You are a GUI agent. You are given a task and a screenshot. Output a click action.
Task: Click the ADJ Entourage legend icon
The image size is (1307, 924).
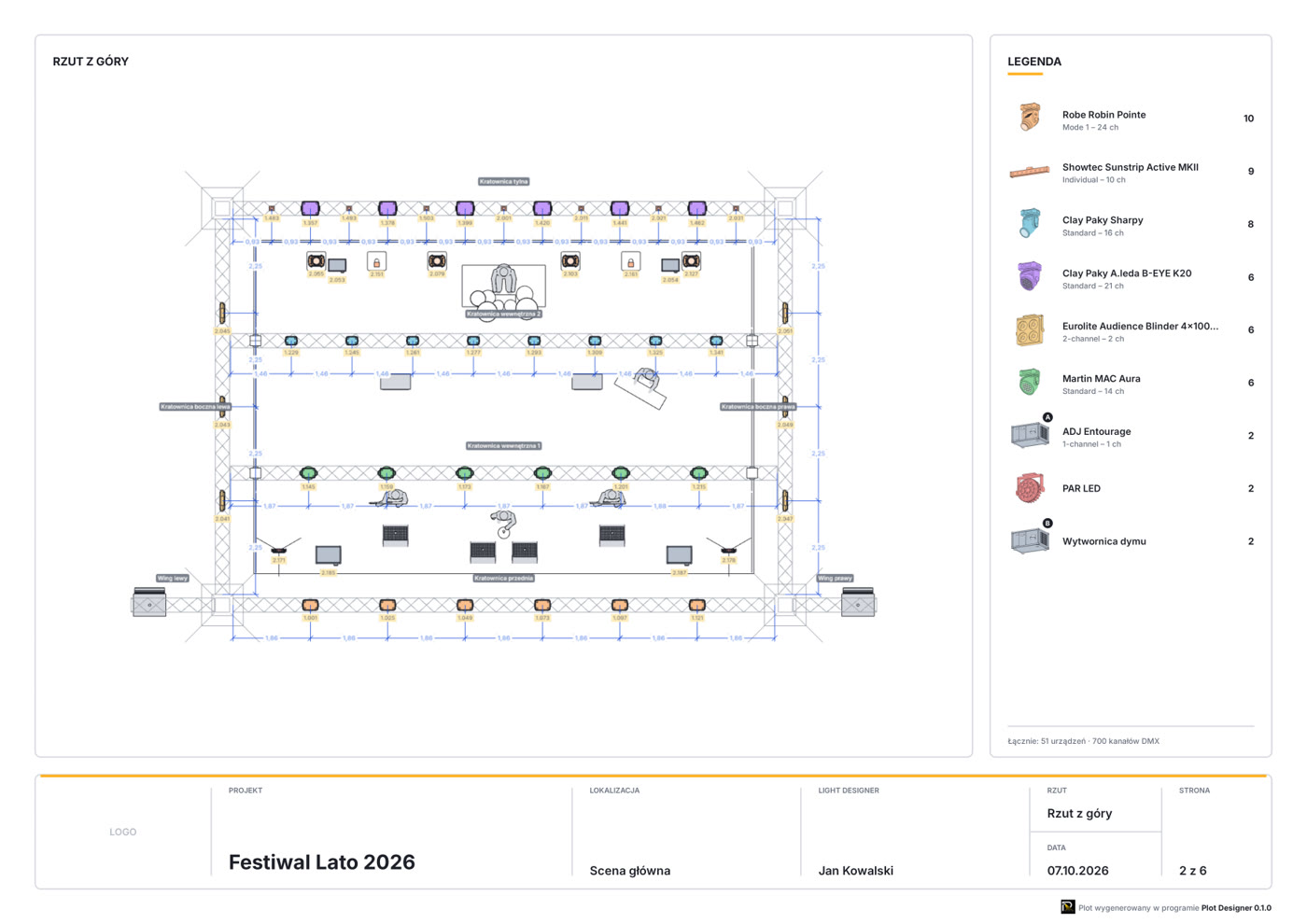pos(1030,435)
